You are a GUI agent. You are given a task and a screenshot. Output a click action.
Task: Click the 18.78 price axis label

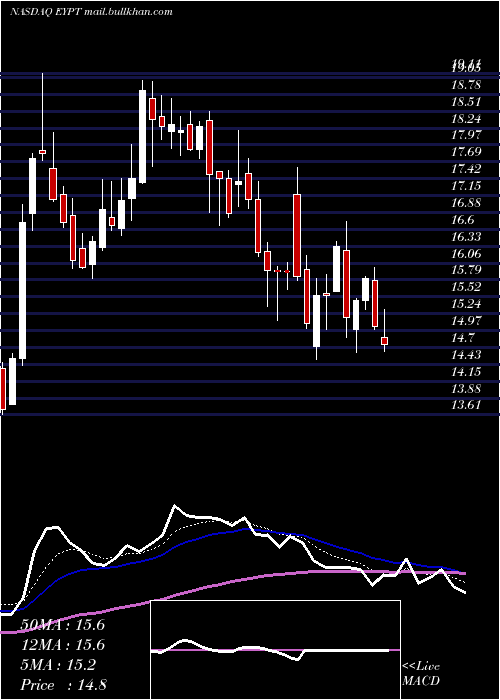[466, 84]
